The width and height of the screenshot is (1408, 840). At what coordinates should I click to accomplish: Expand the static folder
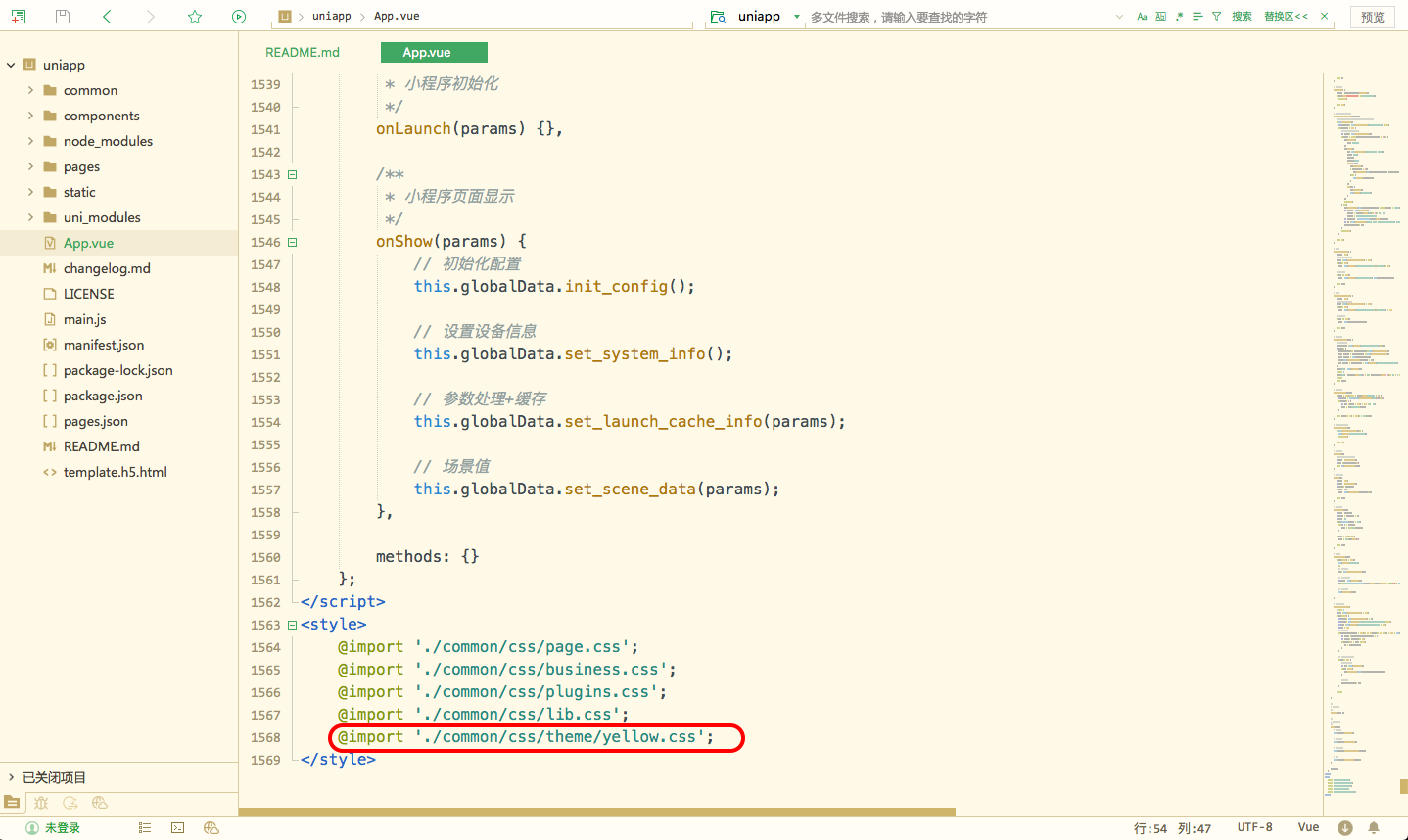[30, 192]
